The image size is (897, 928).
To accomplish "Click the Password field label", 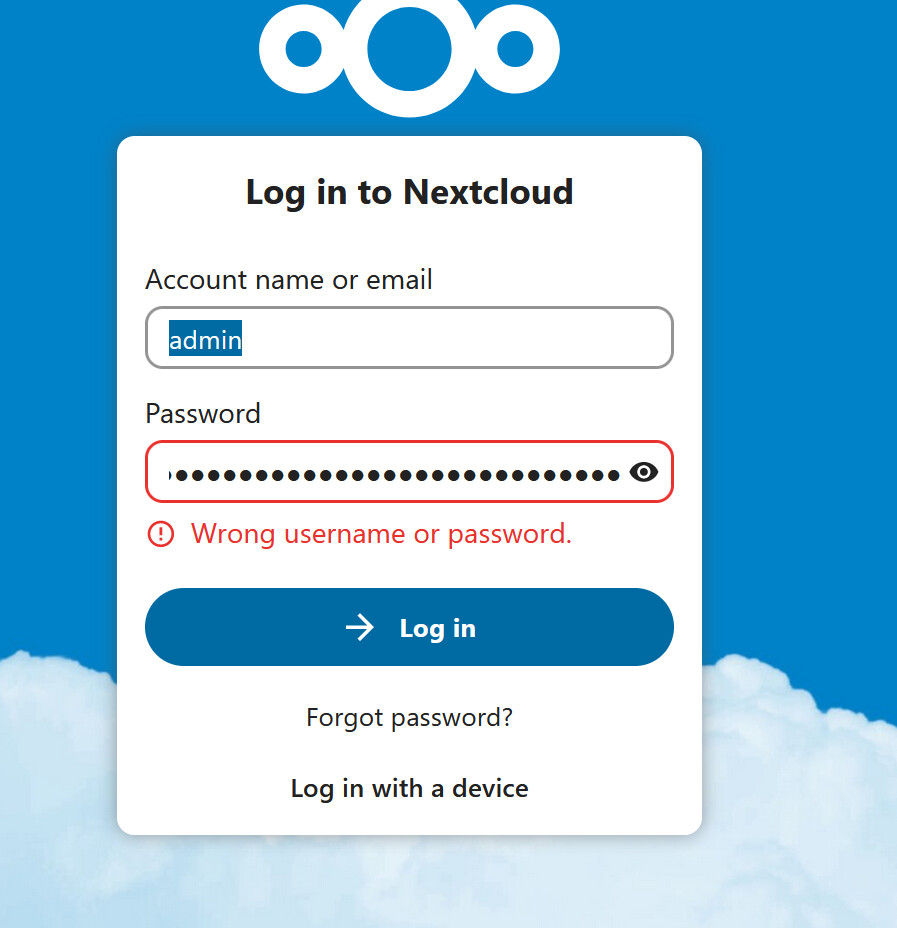I will pyautogui.click(x=203, y=413).
